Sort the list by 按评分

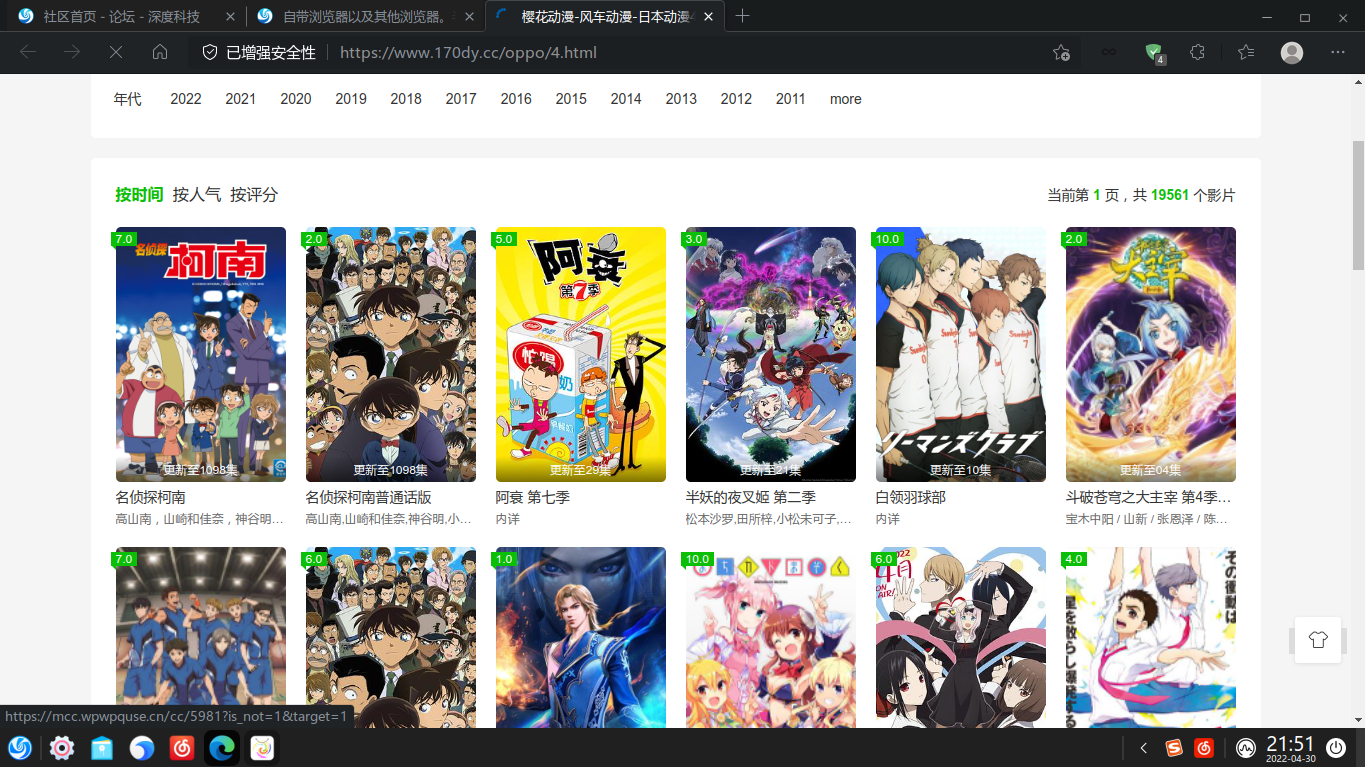click(x=254, y=195)
